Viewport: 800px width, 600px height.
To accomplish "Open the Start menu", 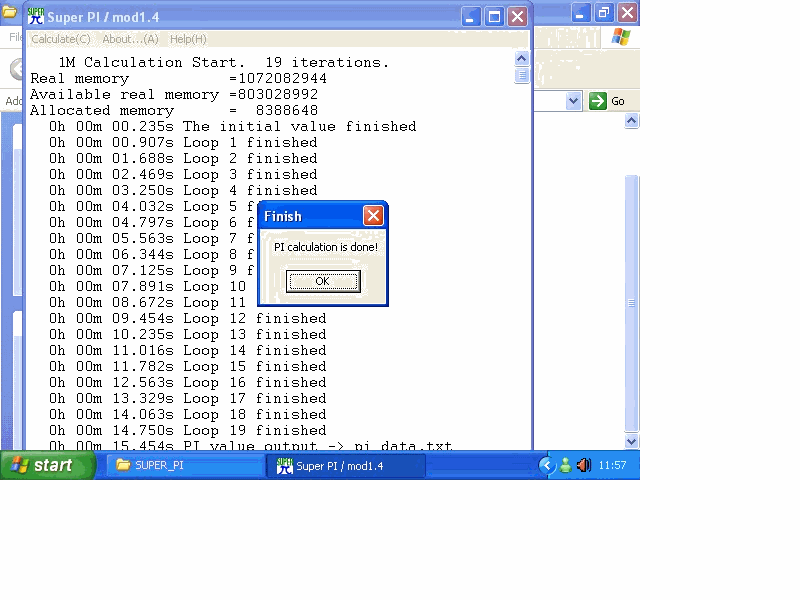I will pyautogui.click(x=47, y=465).
